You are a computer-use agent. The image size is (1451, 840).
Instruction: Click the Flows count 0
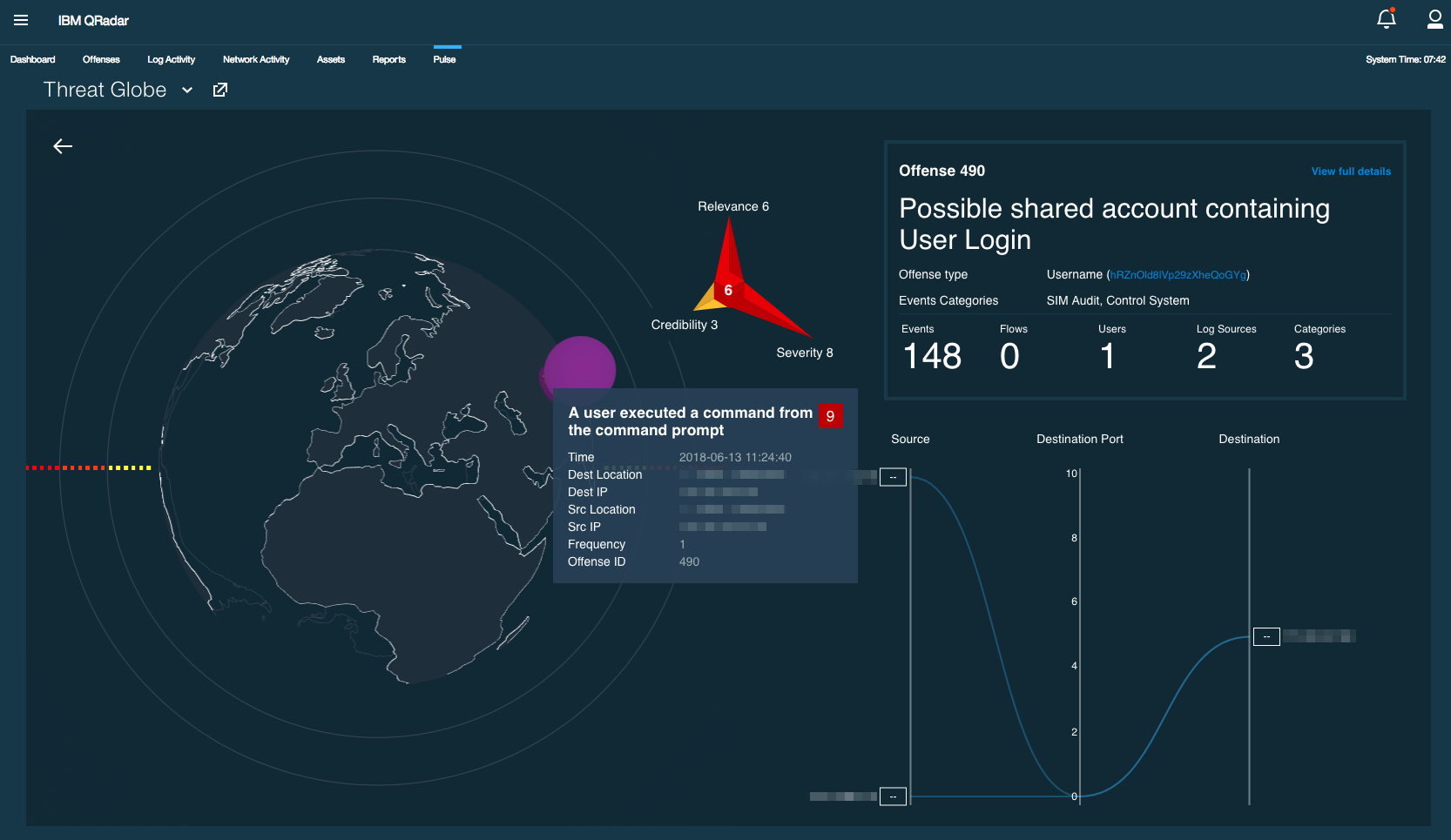tap(1009, 356)
